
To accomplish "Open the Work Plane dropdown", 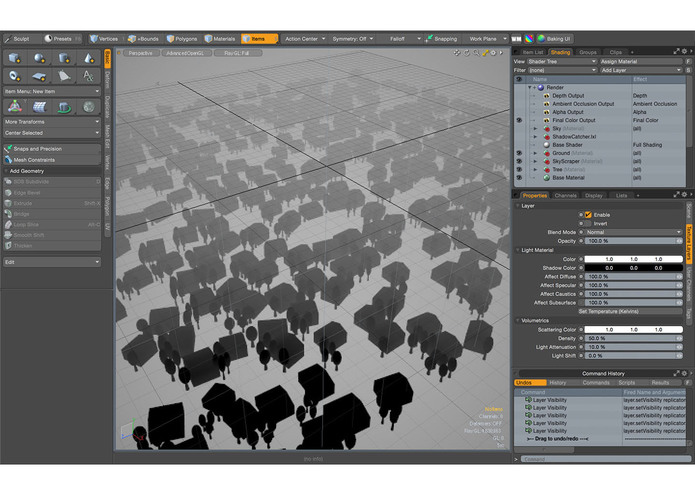I will tap(487, 39).
